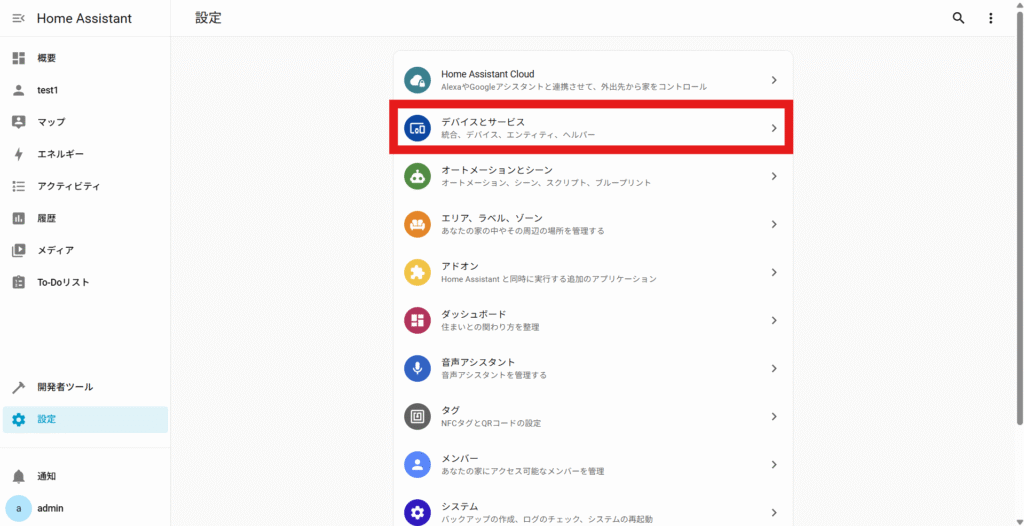Viewport: 1024px width, 526px height.
Task: Open 概要 in the sidebar
Action: point(46,58)
